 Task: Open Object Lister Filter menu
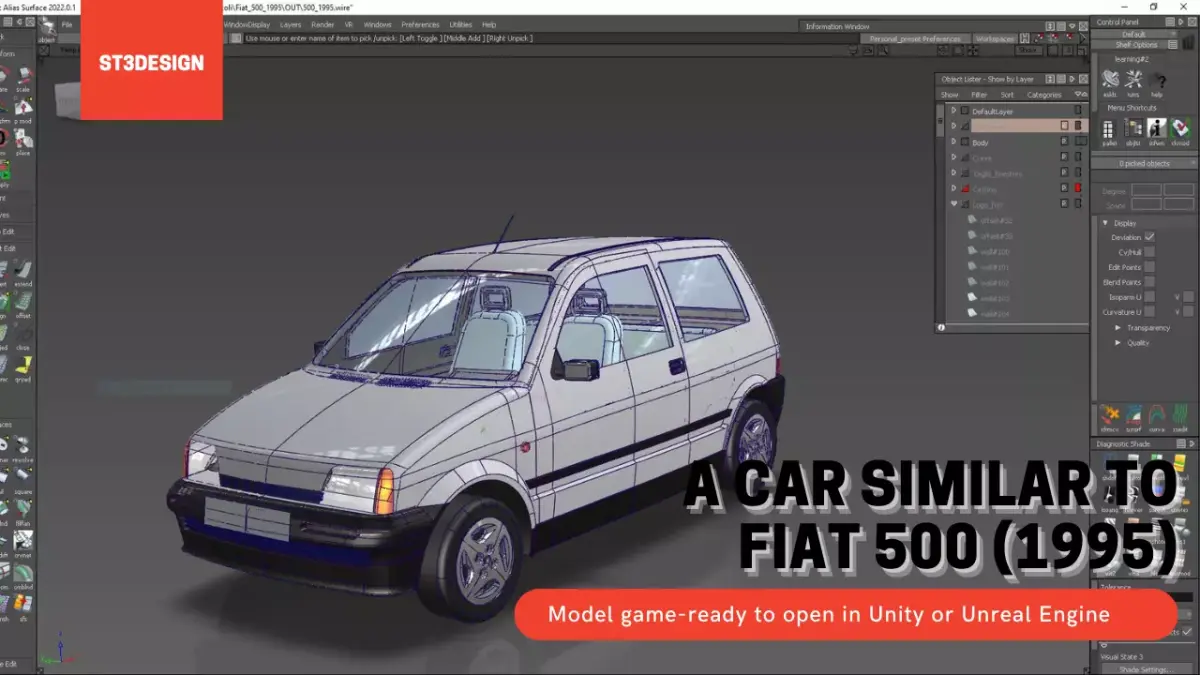tap(979, 95)
